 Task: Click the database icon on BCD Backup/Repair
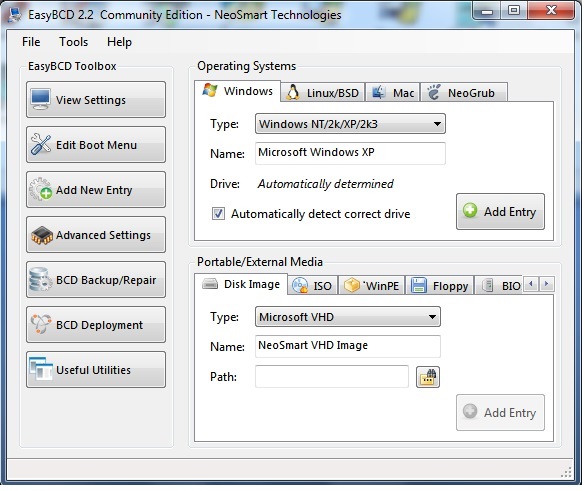coord(40,279)
